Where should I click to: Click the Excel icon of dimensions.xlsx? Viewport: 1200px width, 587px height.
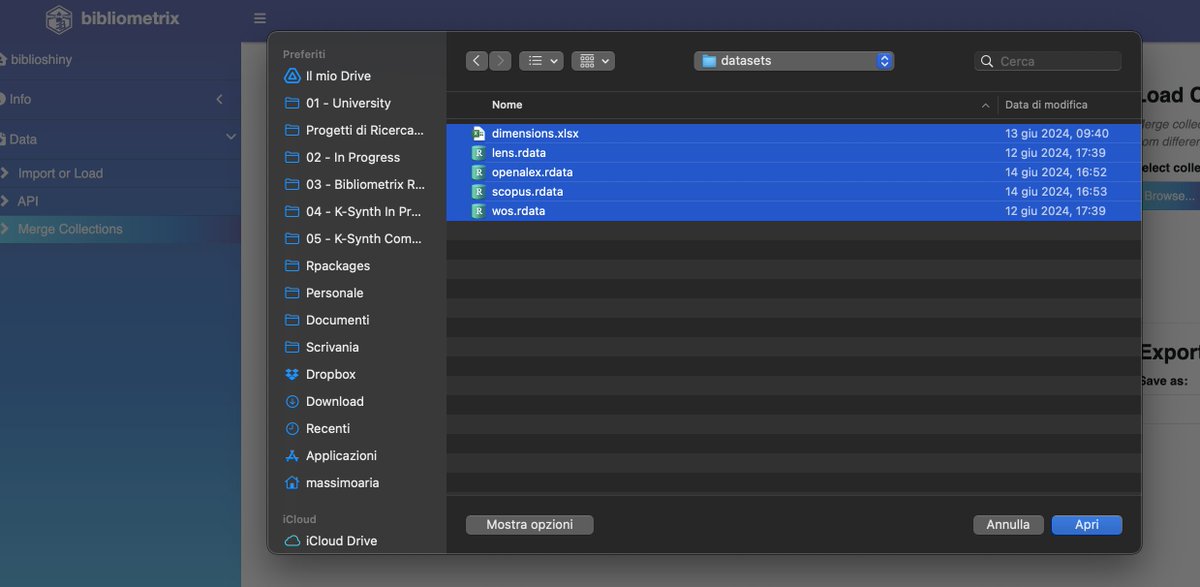pos(478,133)
